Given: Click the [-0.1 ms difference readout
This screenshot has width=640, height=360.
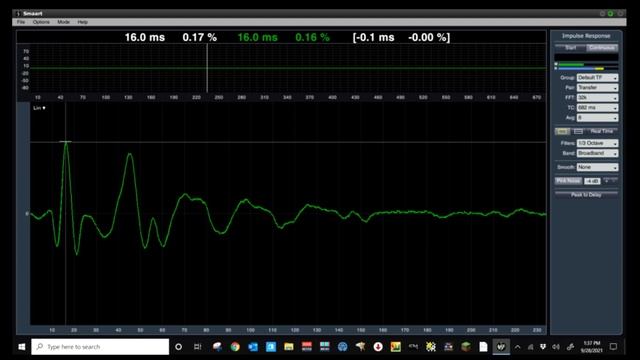Looking at the screenshot, I should [373, 38].
